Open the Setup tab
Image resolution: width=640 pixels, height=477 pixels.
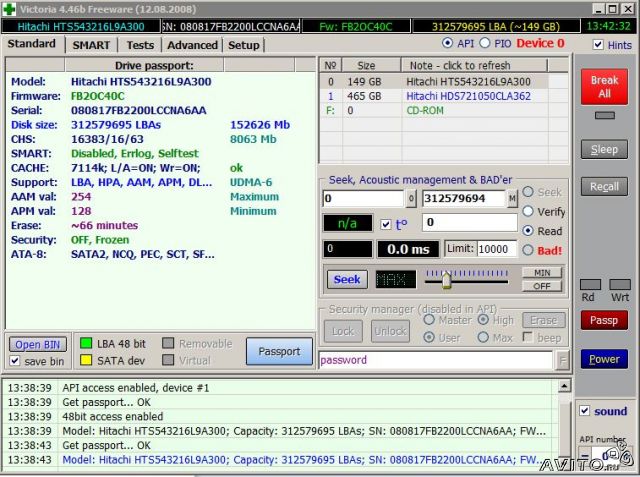(244, 45)
